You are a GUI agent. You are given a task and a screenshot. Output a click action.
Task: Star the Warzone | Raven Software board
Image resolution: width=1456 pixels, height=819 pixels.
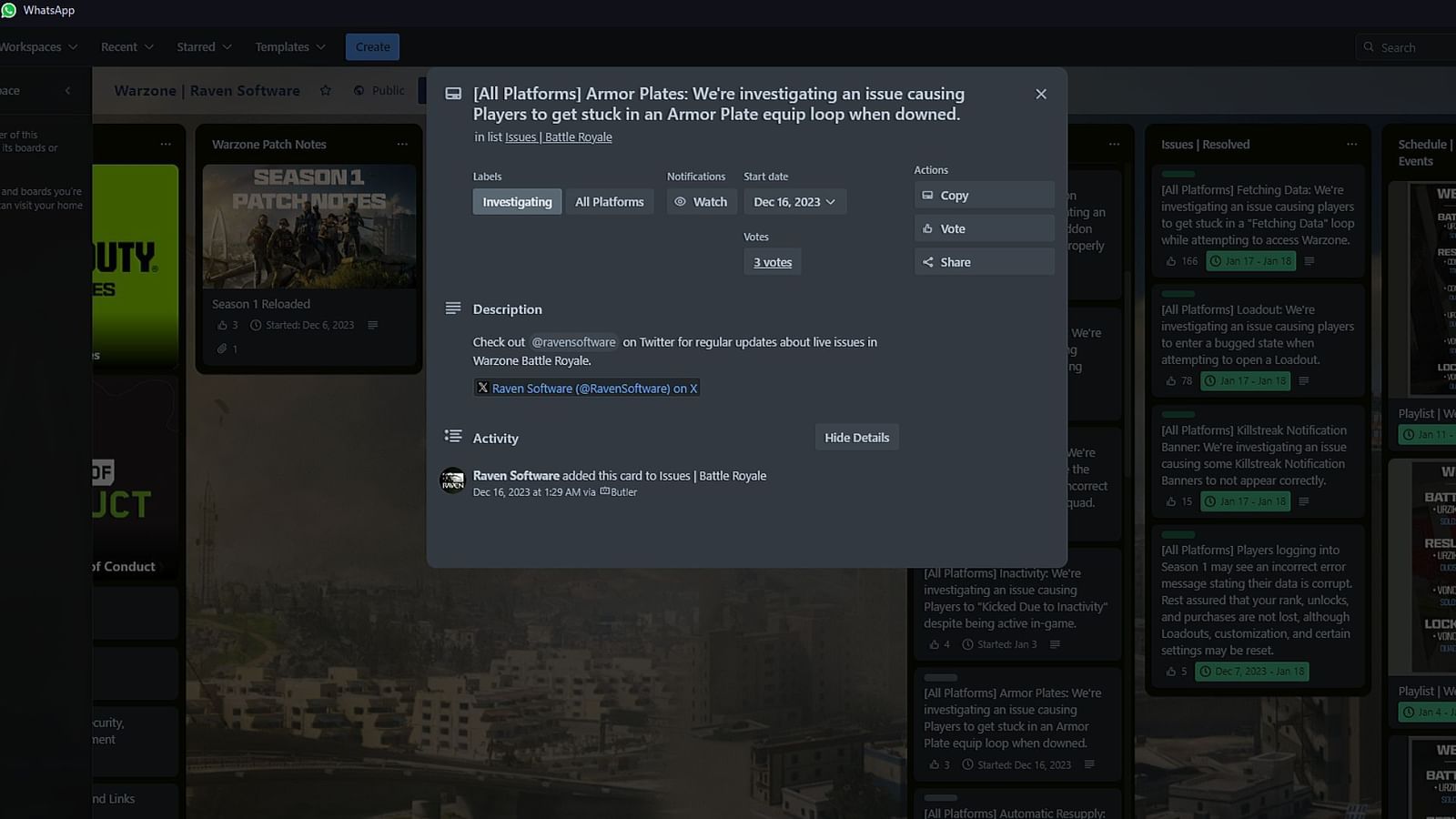325,90
